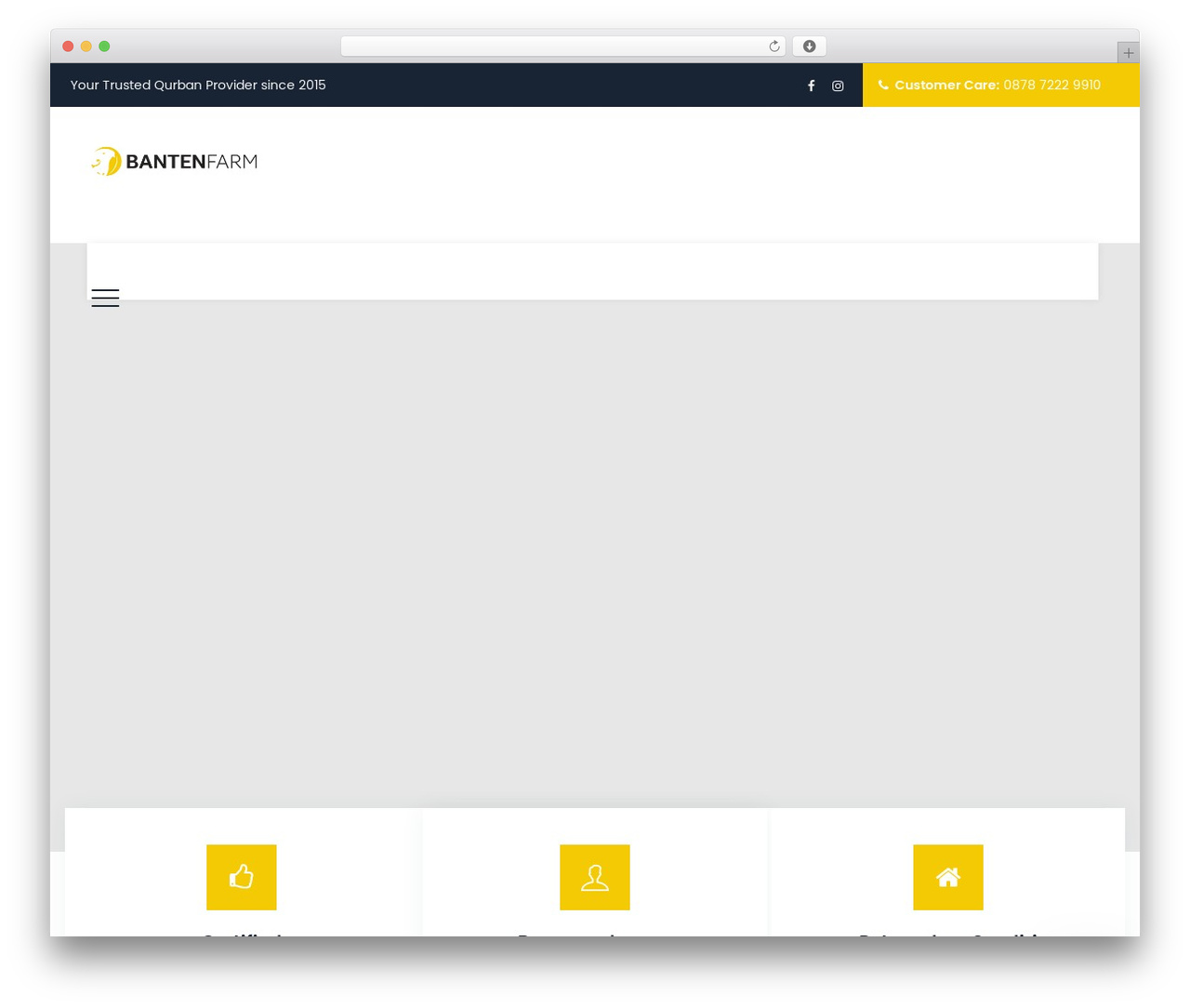Screen dimensions: 1190x1008
Task: Open the hamburger navigation menu
Action: (105, 298)
